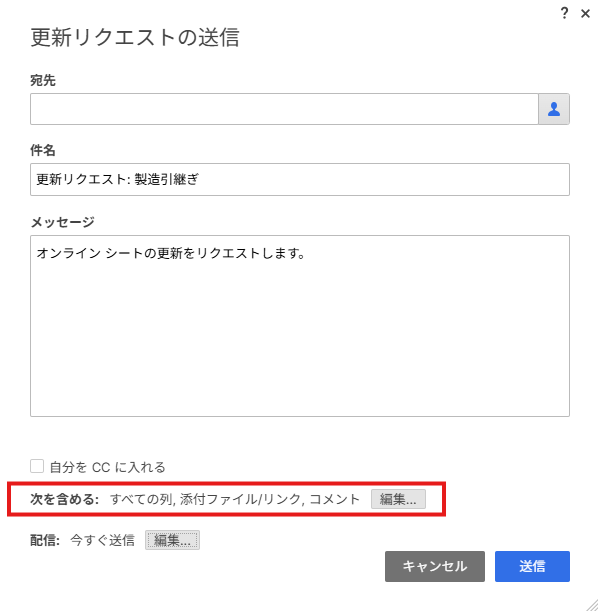Open help via the question mark icon

564,13
